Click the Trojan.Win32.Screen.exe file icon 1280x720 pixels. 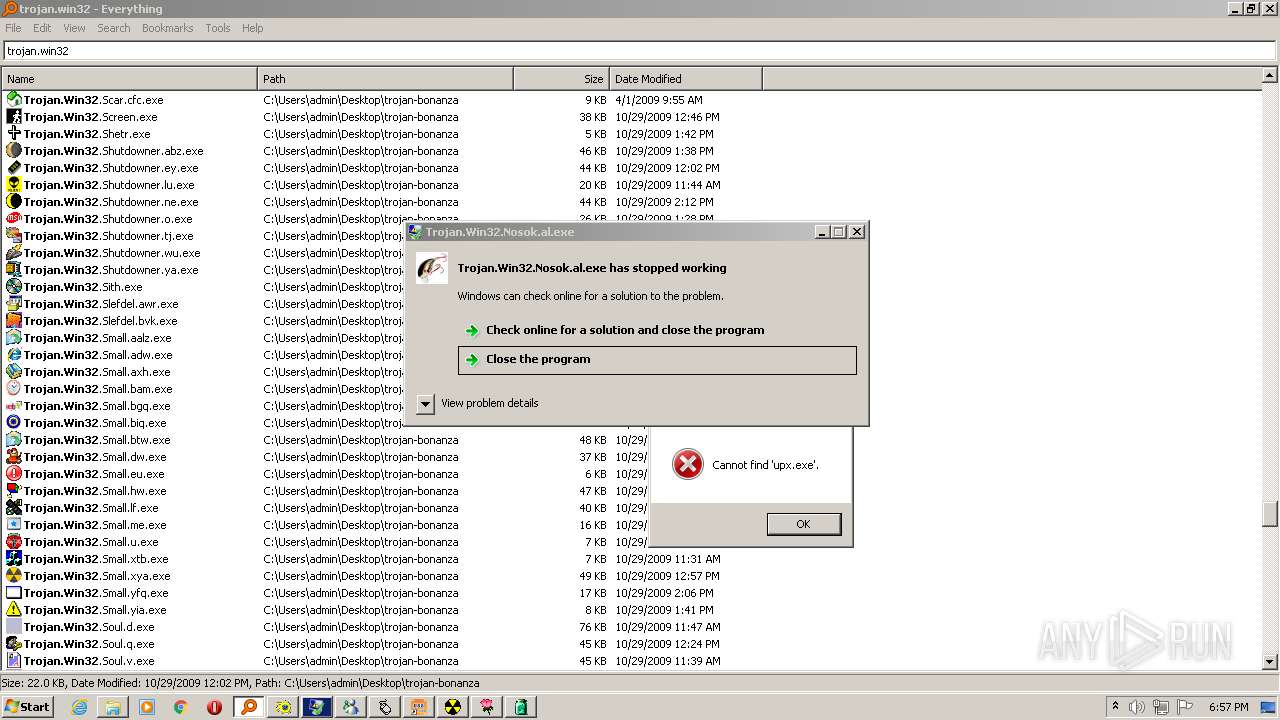pos(14,117)
